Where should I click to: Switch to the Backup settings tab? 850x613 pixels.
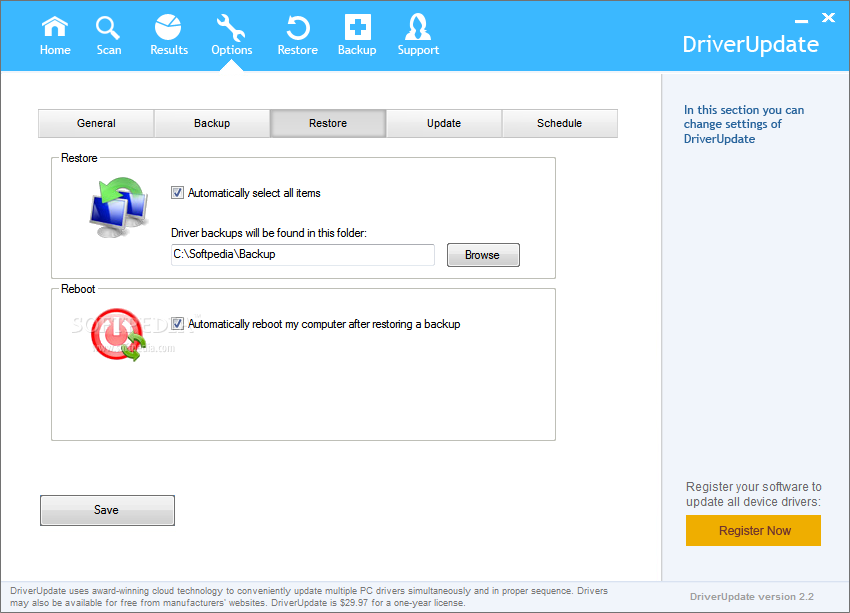pos(212,123)
